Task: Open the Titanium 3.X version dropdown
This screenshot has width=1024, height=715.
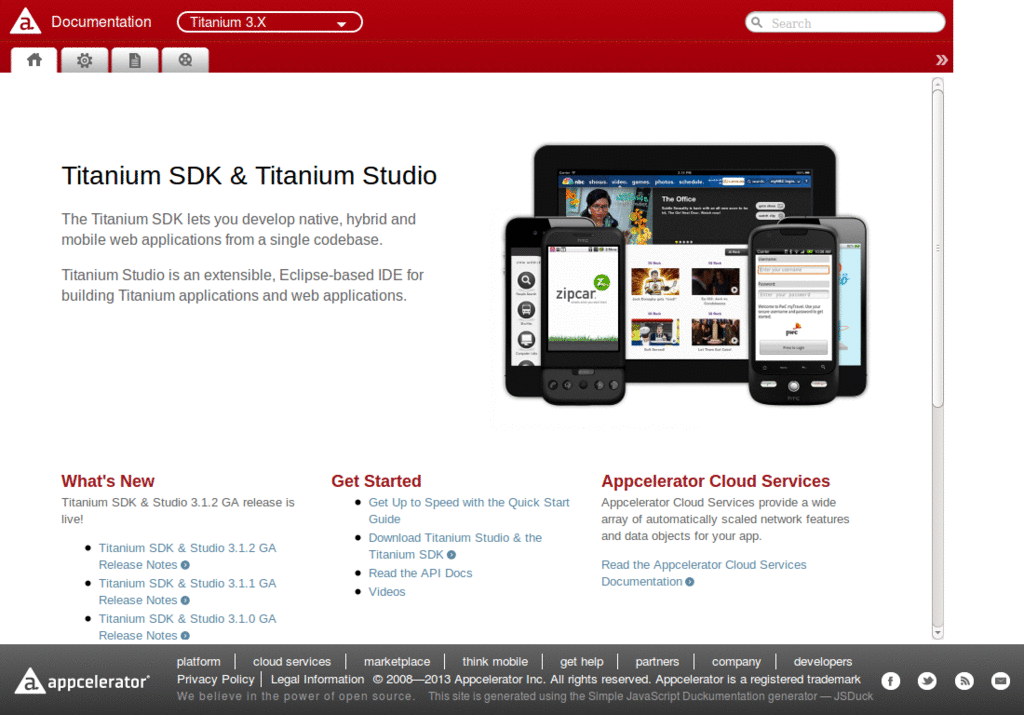Action: [x=270, y=22]
